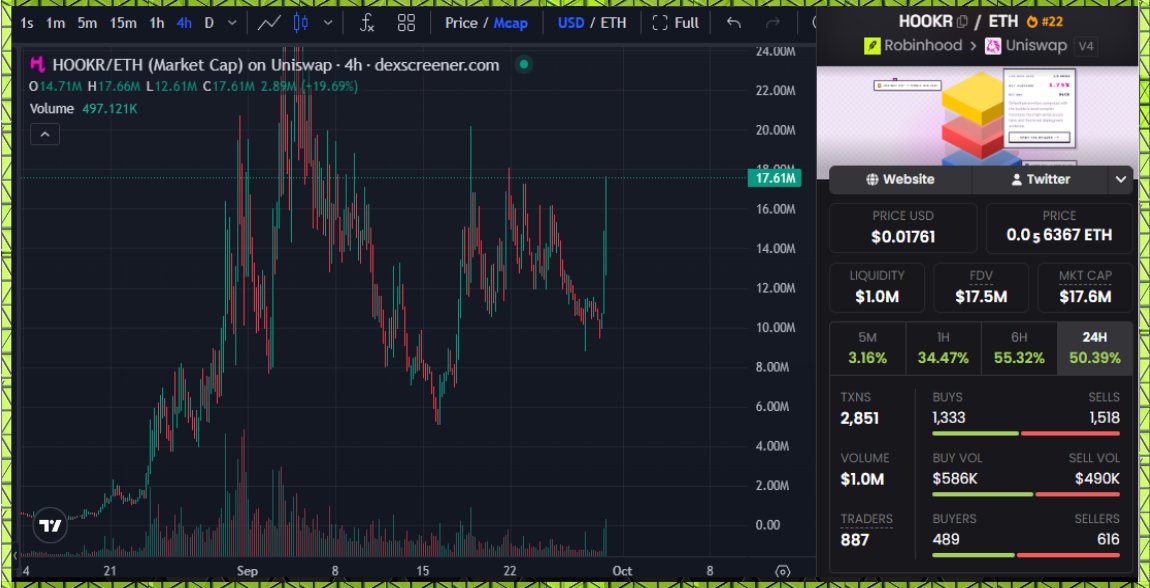Open the chart layout grid icon
The width and height of the screenshot is (1150, 588).
pyautogui.click(x=406, y=23)
